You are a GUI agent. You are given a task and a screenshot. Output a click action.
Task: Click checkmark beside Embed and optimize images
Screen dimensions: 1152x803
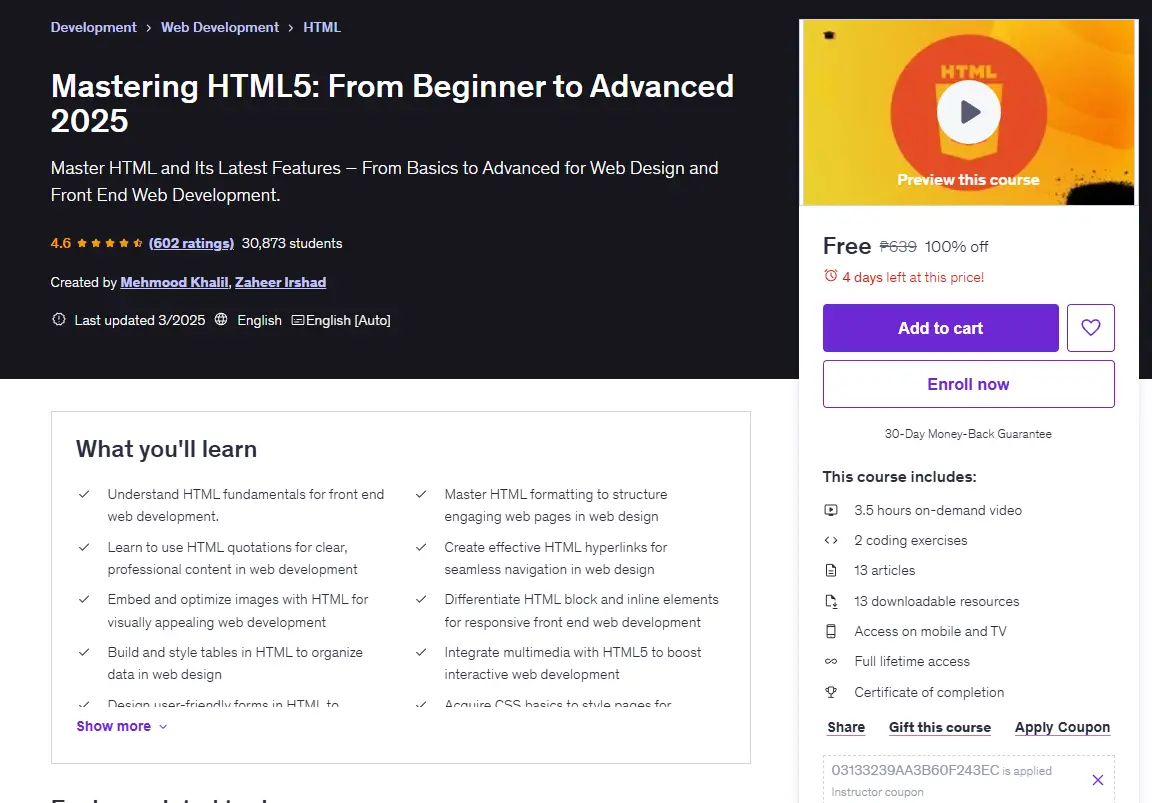[x=84, y=599]
